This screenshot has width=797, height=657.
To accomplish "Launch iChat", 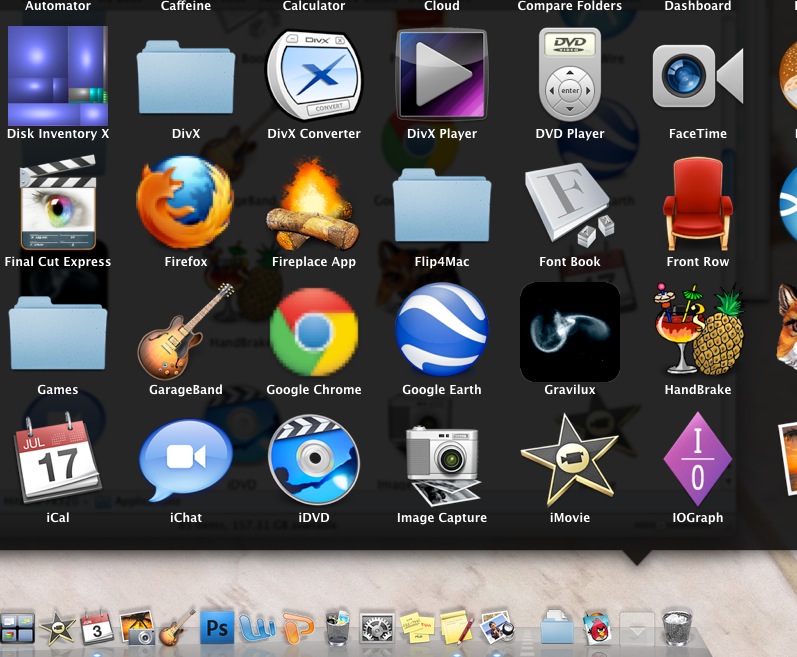I will click(186, 460).
